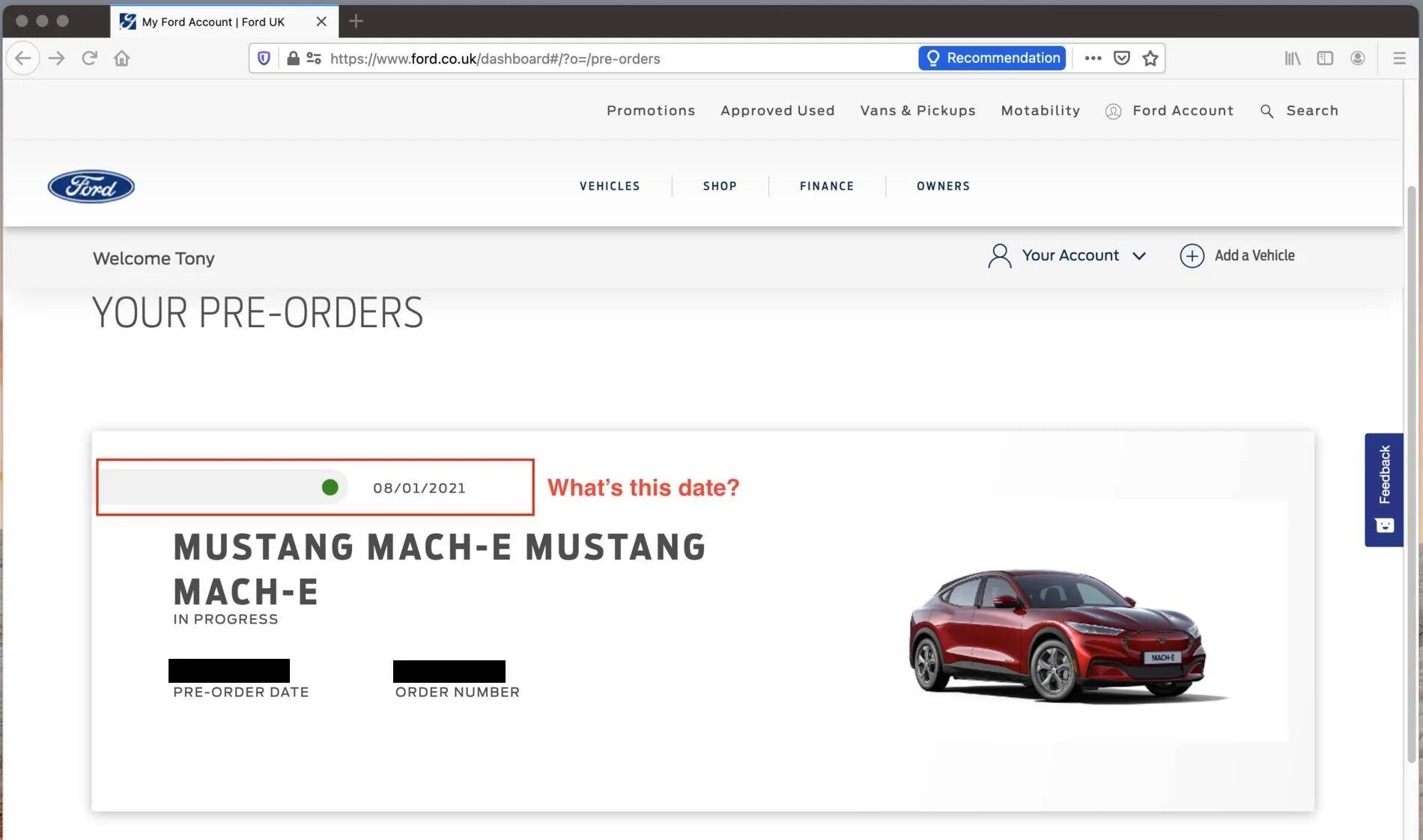The image size is (1423, 840).
Task: Open the Approved Used link
Action: point(777,111)
